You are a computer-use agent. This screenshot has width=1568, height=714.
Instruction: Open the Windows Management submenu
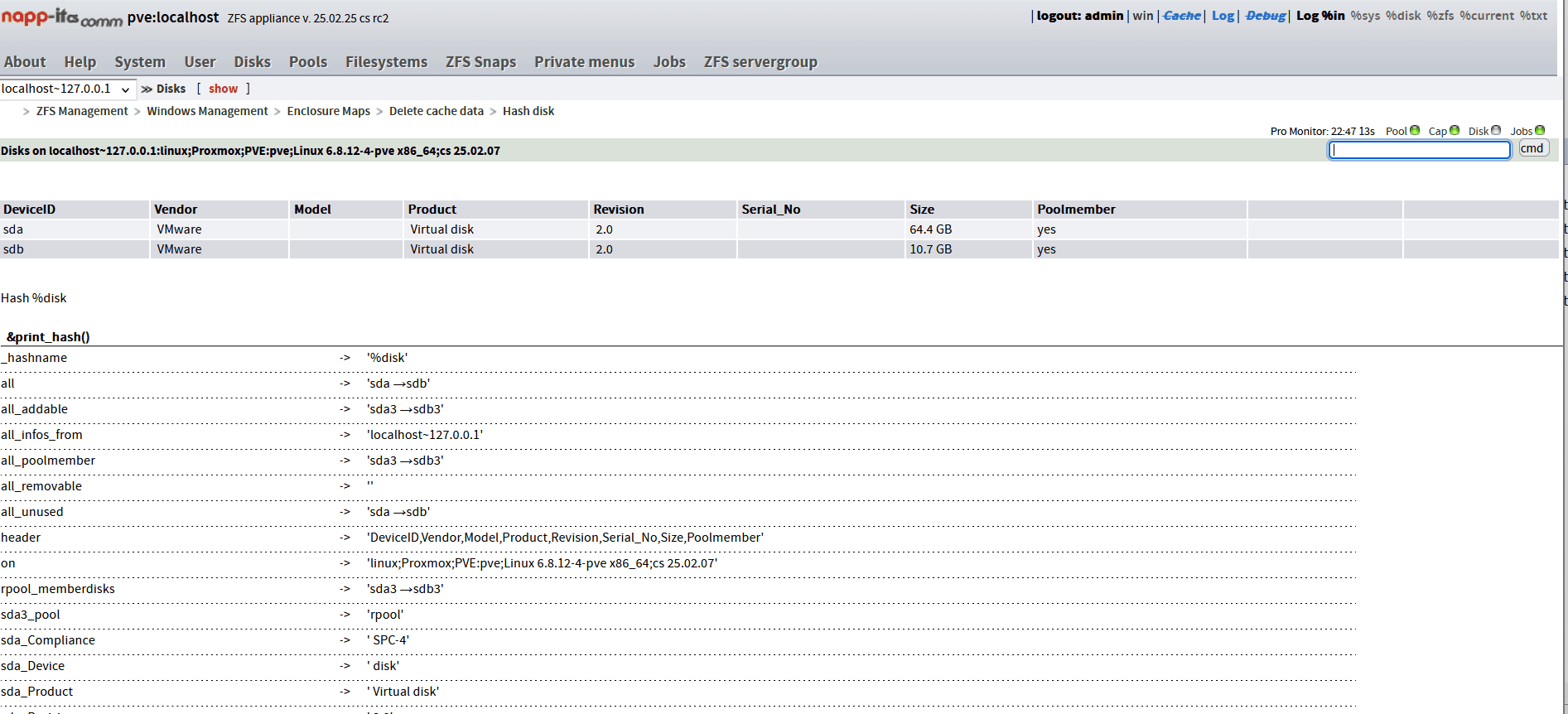click(x=207, y=111)
